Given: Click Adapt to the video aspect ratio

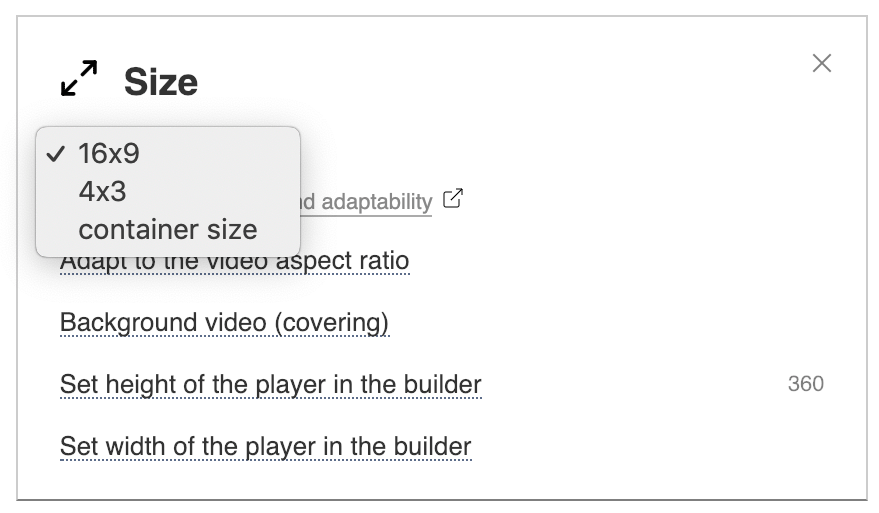Looking at the screenshot, I should [235, 261].
